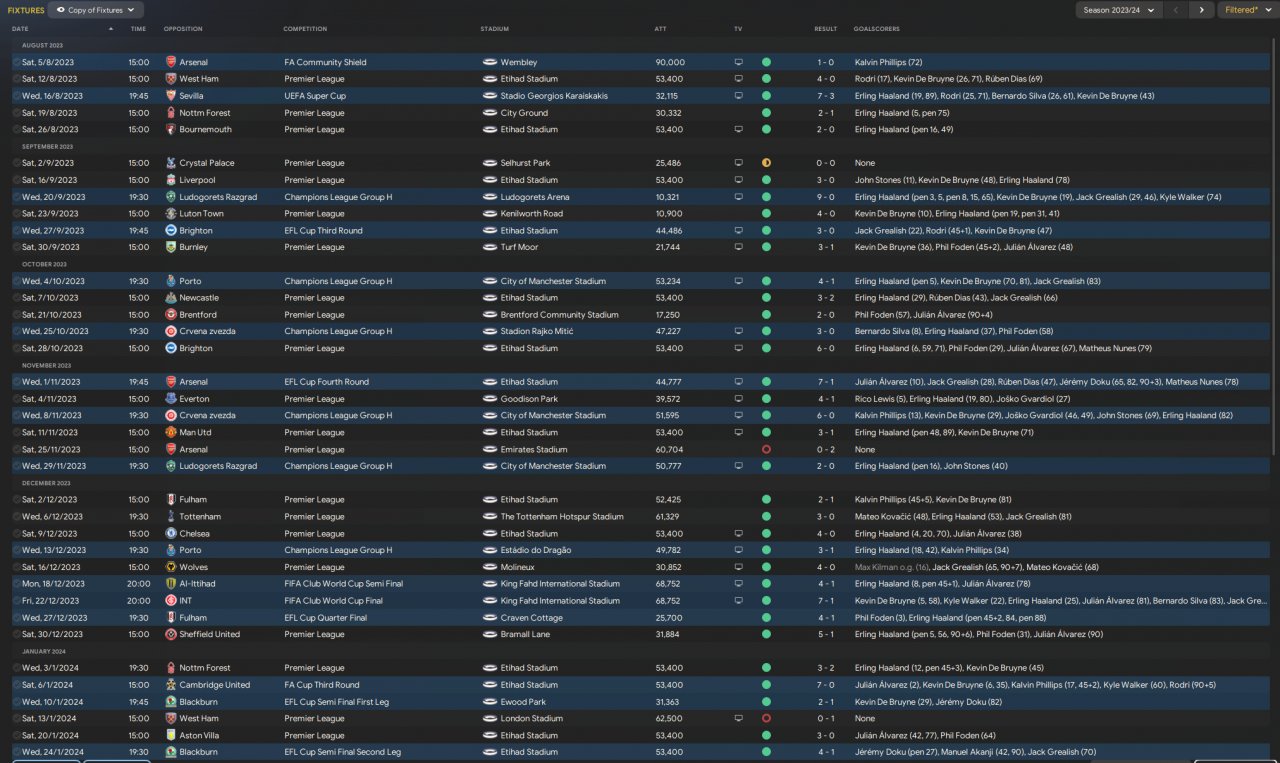The image size is (1280, 763).
Task: Click the Luton Town club badge
Action: click(171, 213)
